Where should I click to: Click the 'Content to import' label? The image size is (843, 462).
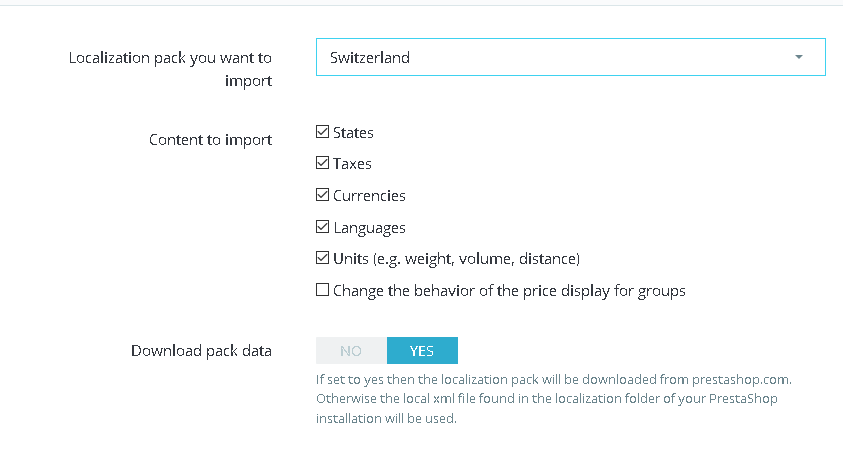coord(210,140)
